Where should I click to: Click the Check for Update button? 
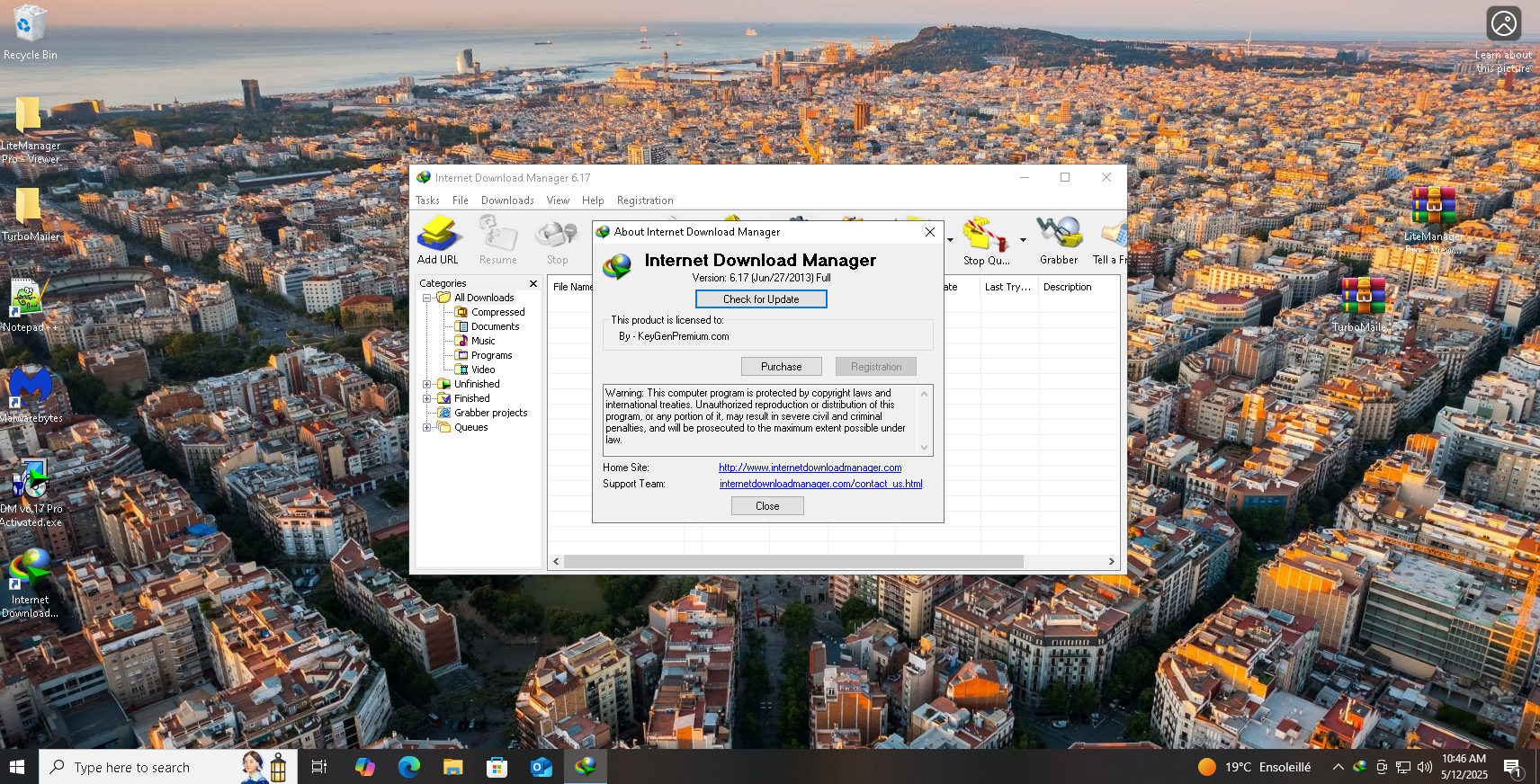pos(761,299)
